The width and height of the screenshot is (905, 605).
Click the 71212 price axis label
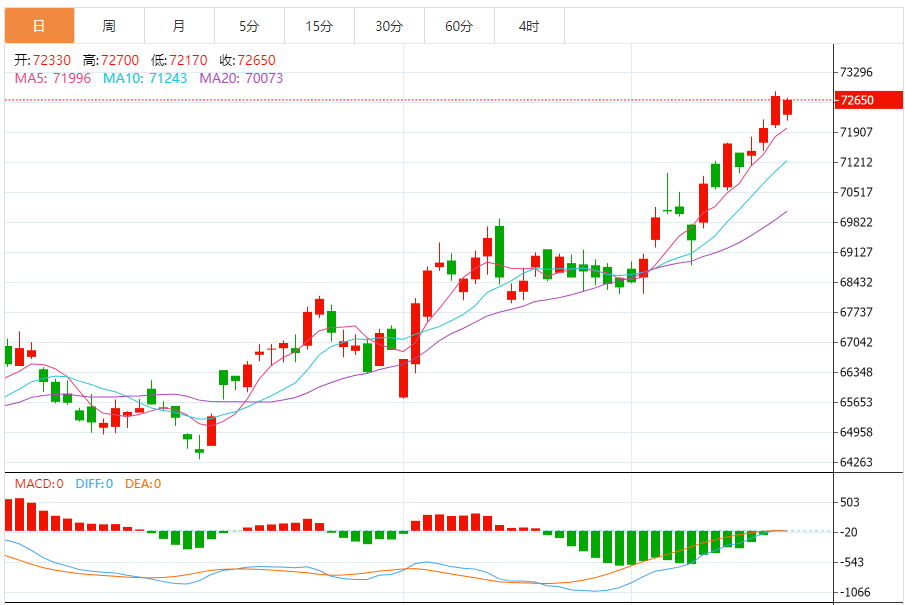[857, 162]
